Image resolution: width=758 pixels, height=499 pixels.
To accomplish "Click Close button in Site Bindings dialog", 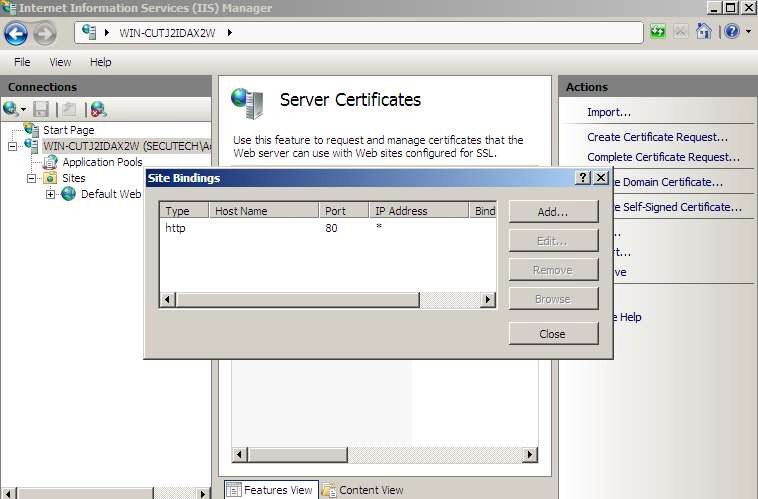I will tap(554, 334).
